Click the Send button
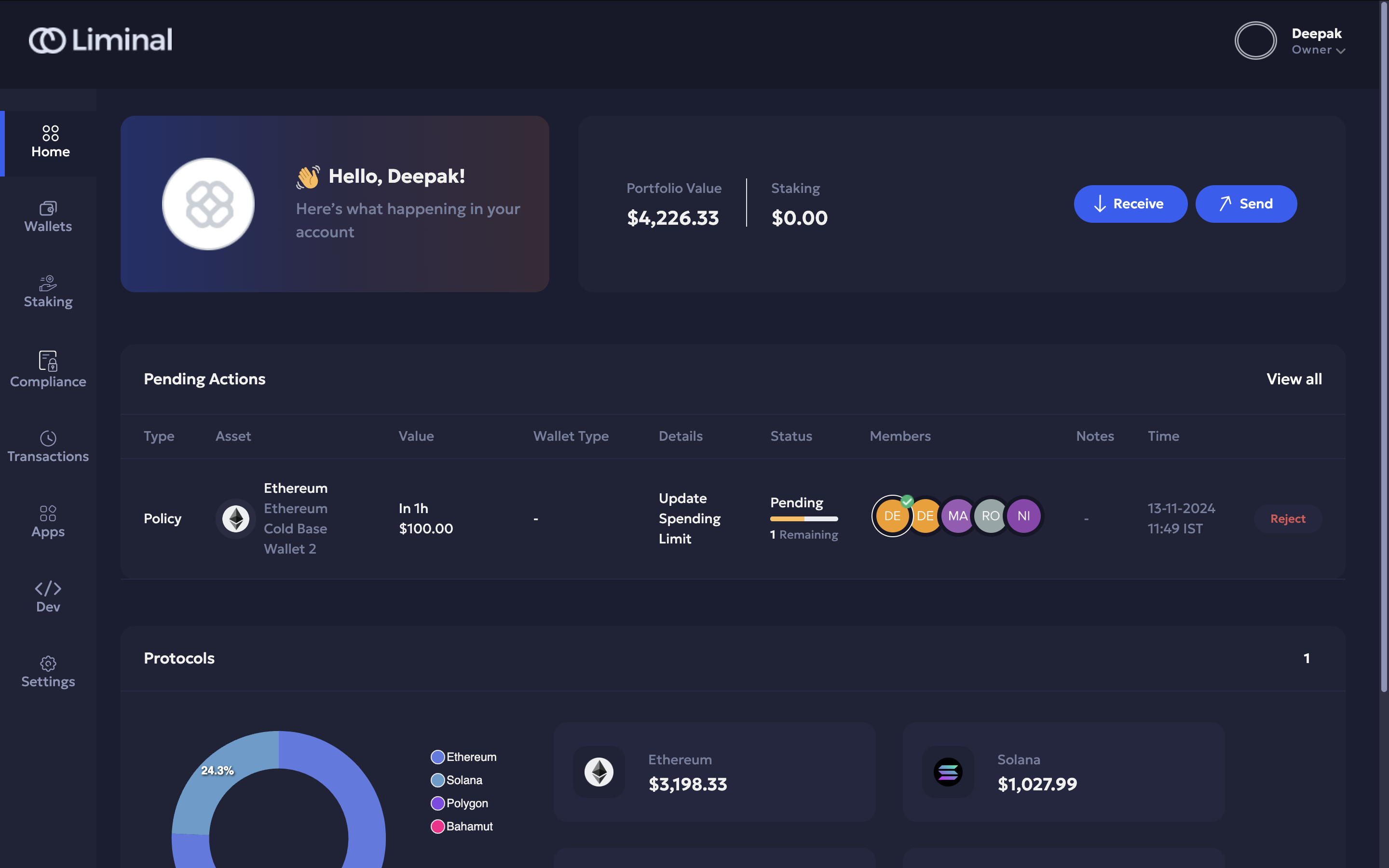Viewport: 1389px width, 868px height. (1246, 204)
